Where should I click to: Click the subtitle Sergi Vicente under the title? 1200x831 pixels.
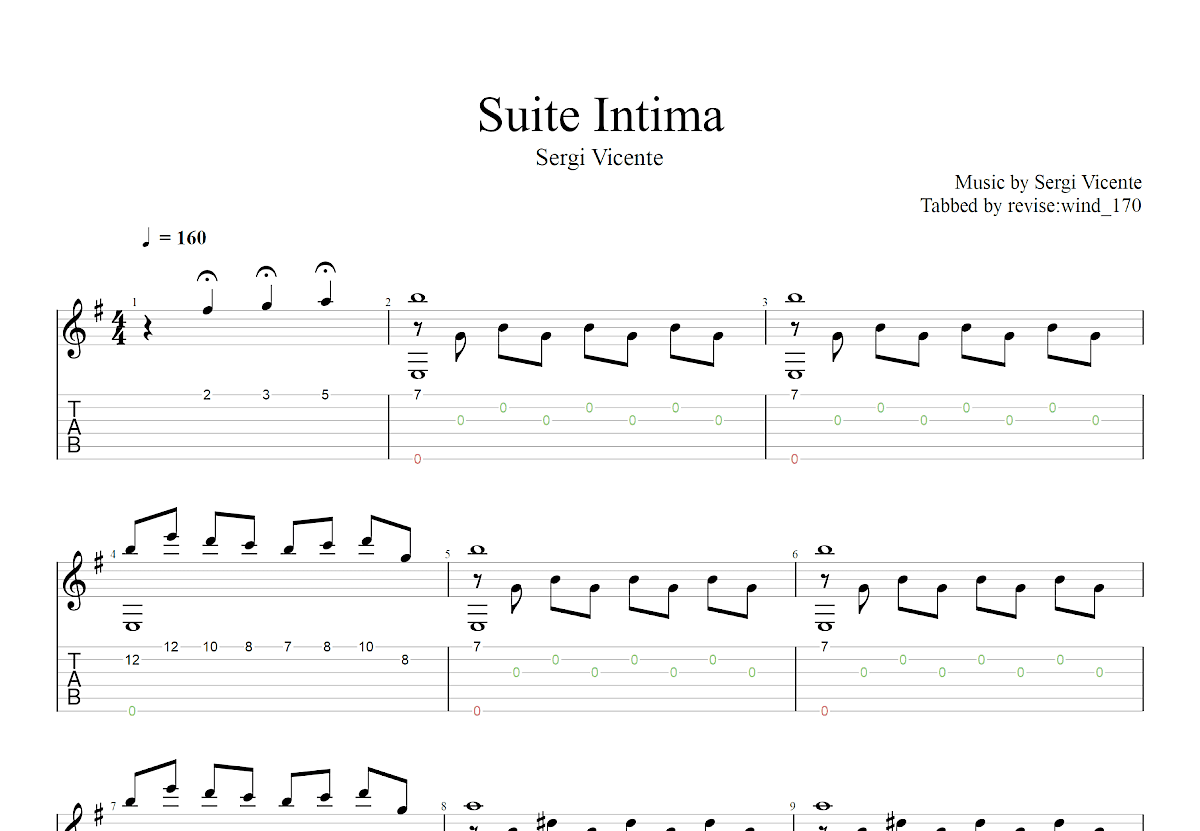599,158
